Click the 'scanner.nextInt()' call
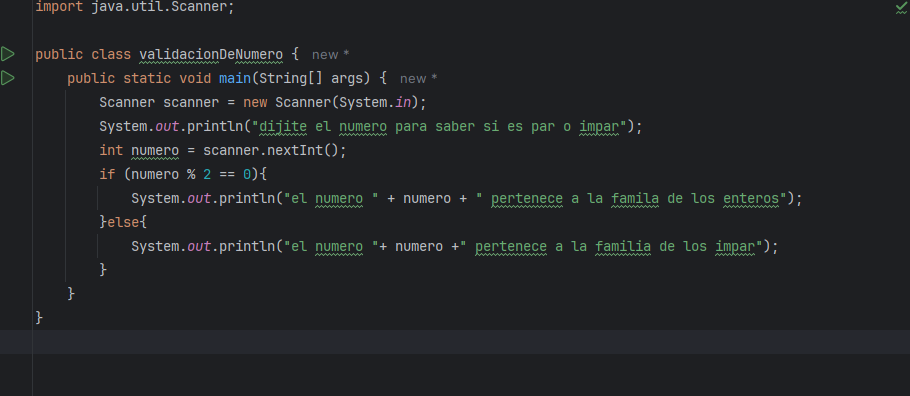Viewport: 910px width, 396px height. pyautogui.click(x=270, y=150)
